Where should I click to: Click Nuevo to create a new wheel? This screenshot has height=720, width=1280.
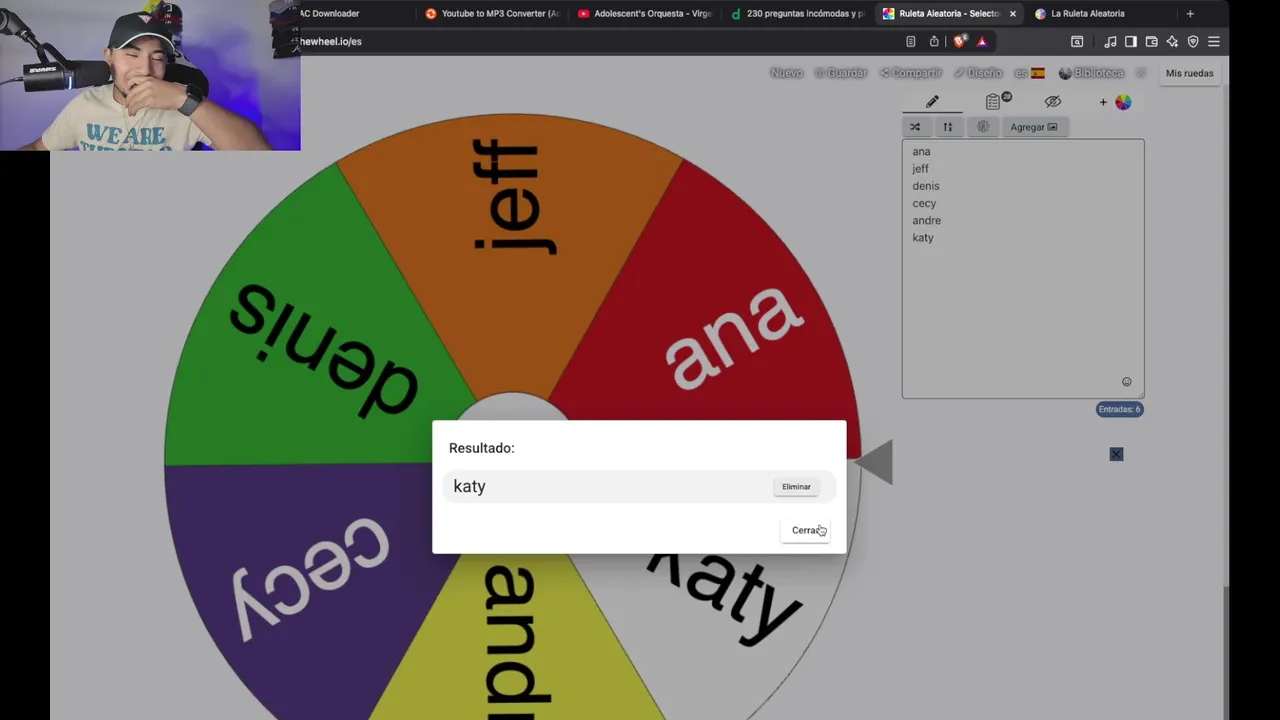click(786, 73)
